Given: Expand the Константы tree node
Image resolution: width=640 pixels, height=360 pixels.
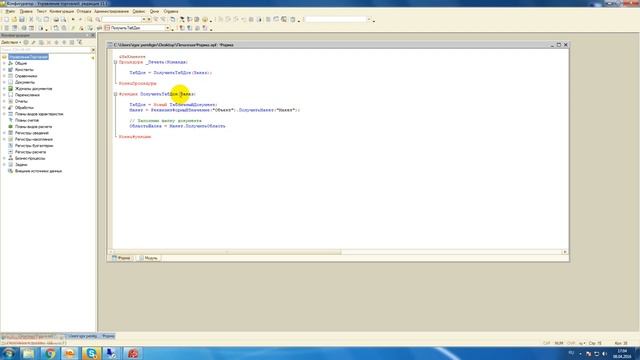Looking at the screenshot, I should (4, 70).
